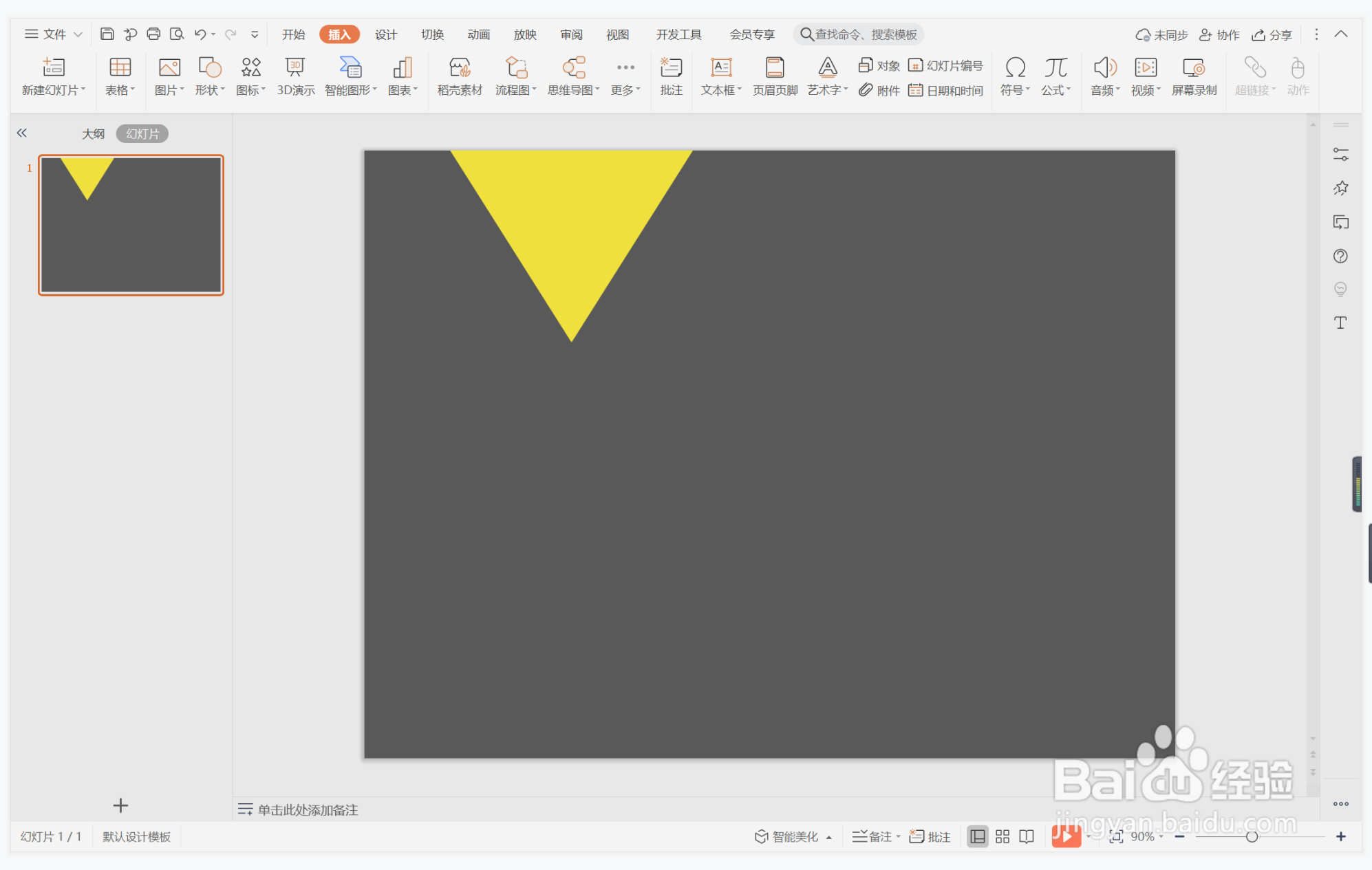The height and width of the screenshot is (870, 1372).
Task: Switch to slide sorter grid view
Action: click(x=1003, y=836)
